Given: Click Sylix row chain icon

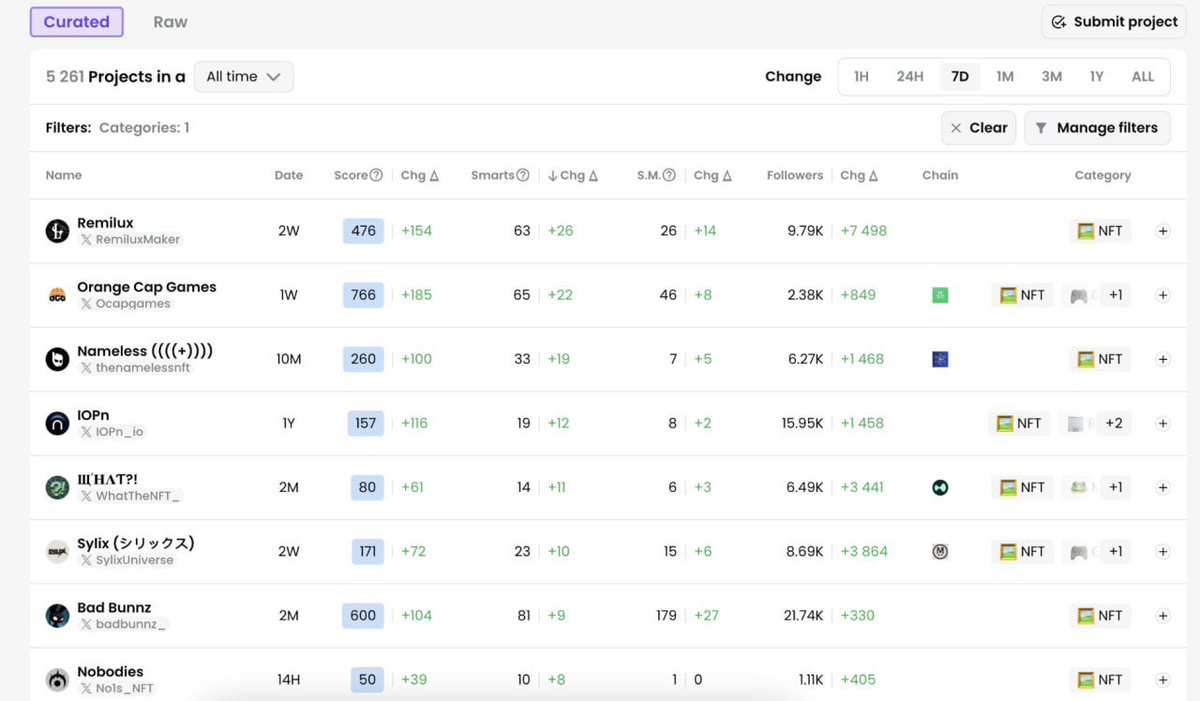Looking at the screenshot, I should [x=940, y=551].
